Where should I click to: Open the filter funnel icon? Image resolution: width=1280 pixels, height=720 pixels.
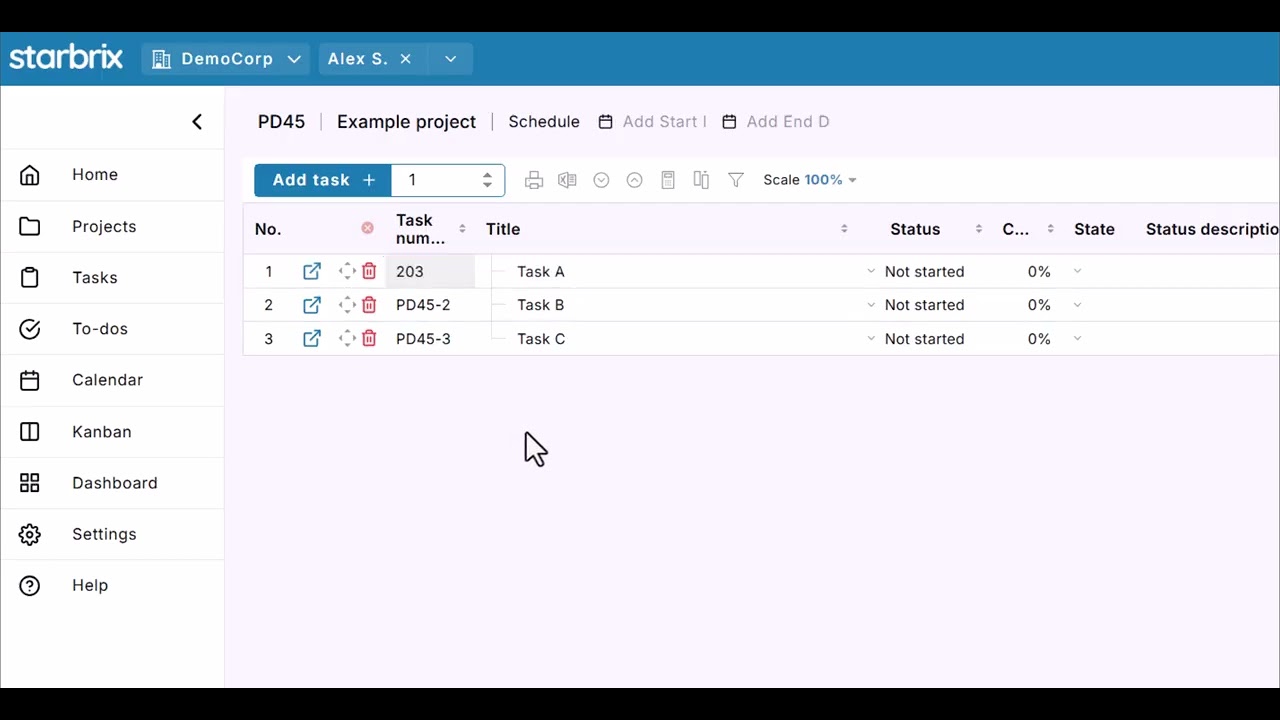736,180
